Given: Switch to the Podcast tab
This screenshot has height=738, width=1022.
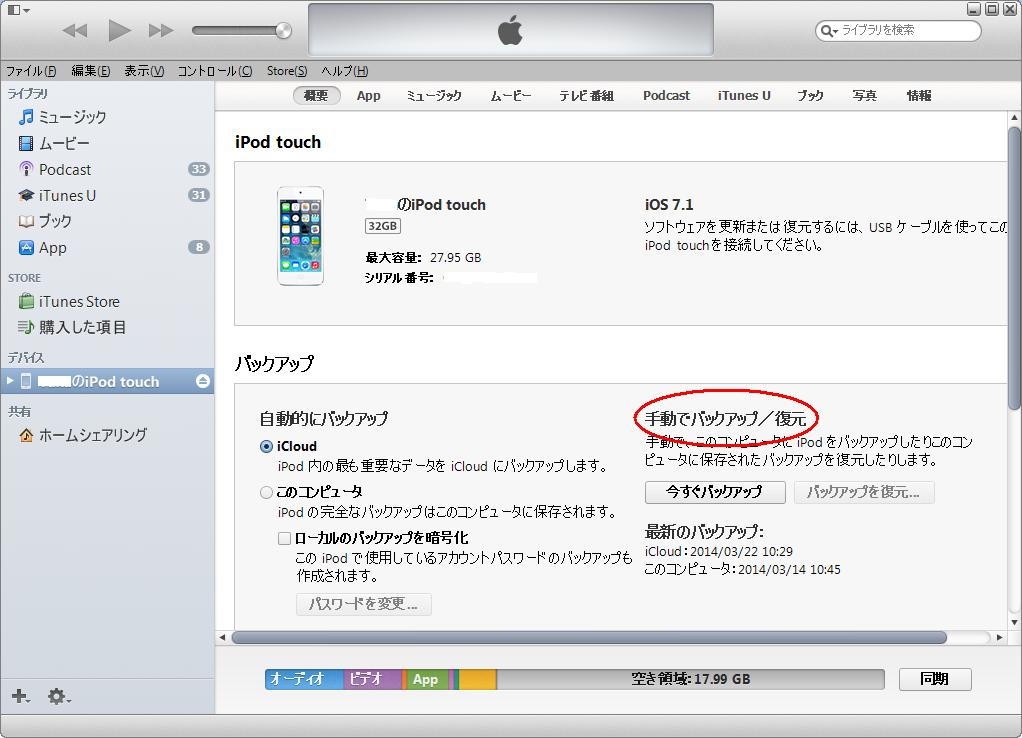Looking at the screenshot, I should 666,95.
